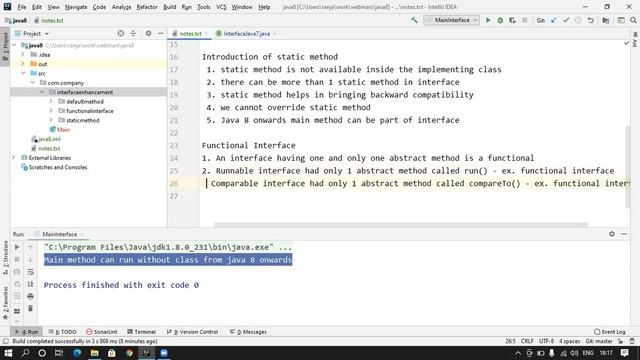
Task: Open the File menu
Action: (22, 7)
